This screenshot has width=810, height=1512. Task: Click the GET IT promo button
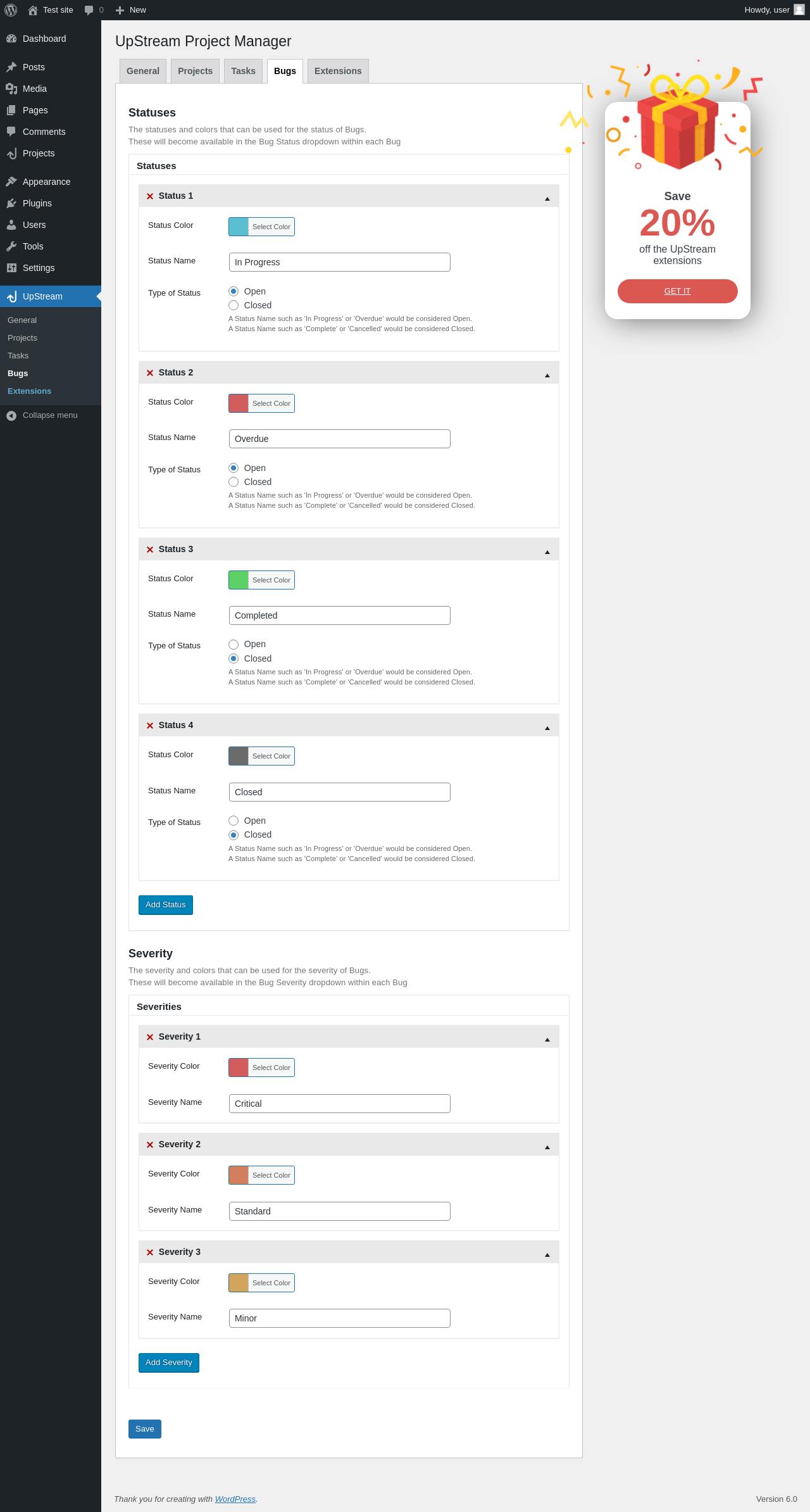[x=678, y=291]
